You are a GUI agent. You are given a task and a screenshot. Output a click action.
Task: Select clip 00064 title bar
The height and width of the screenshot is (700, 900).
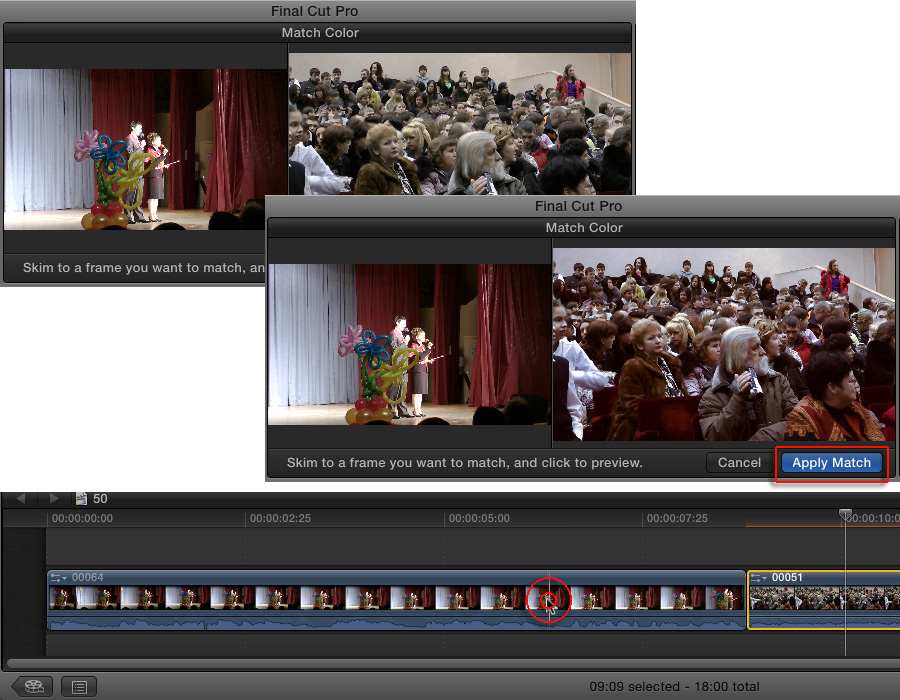point(396,578)
